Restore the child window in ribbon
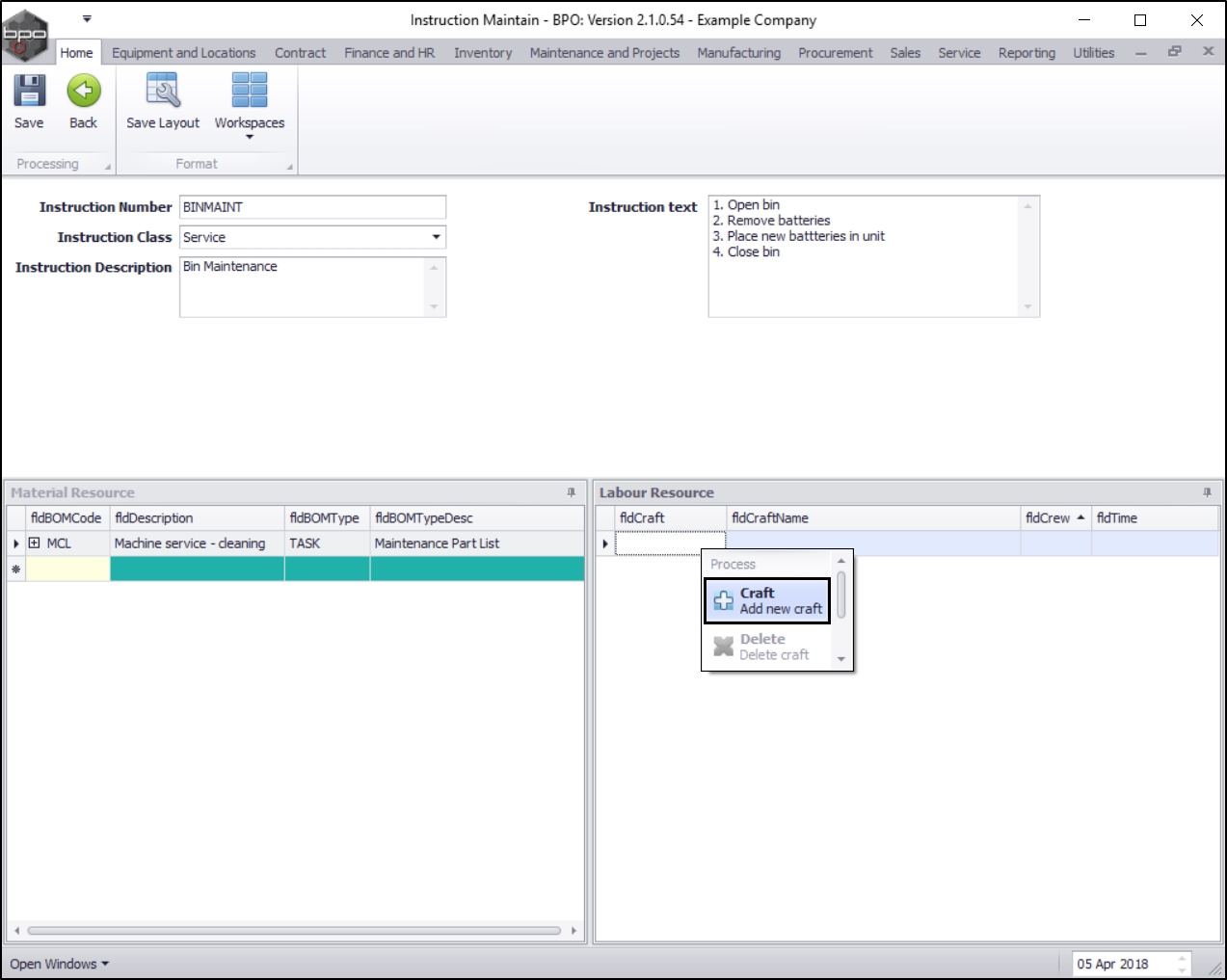The height and width of the screenshot is (980, 1227). tap(1174, 52)
